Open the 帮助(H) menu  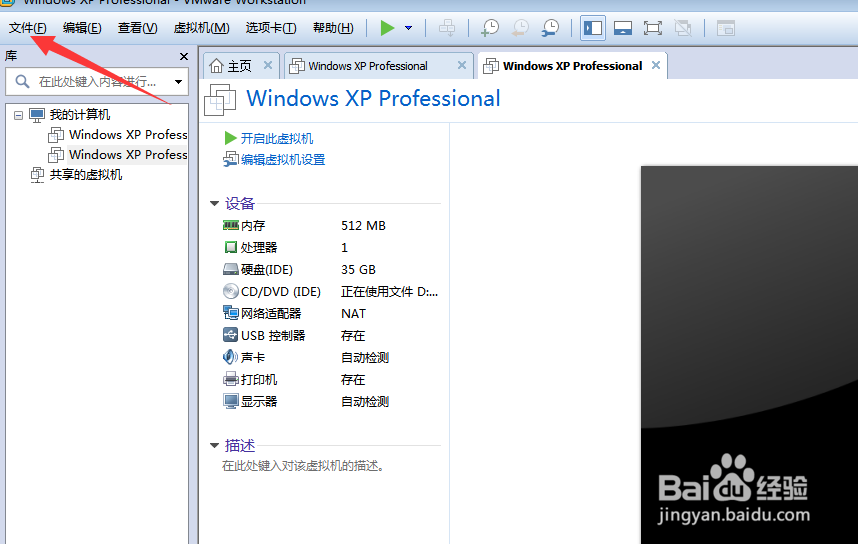333,28
